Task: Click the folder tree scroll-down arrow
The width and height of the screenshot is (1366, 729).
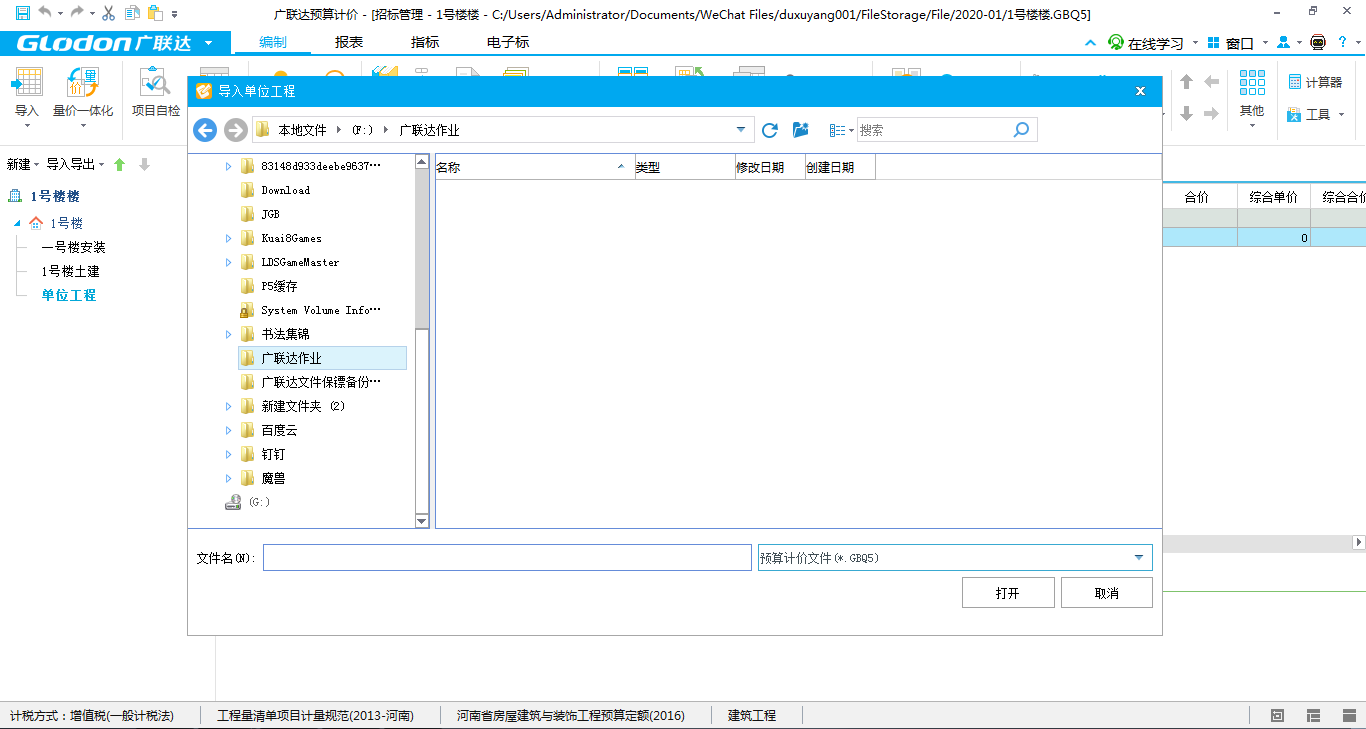Action: click(422, 521)
